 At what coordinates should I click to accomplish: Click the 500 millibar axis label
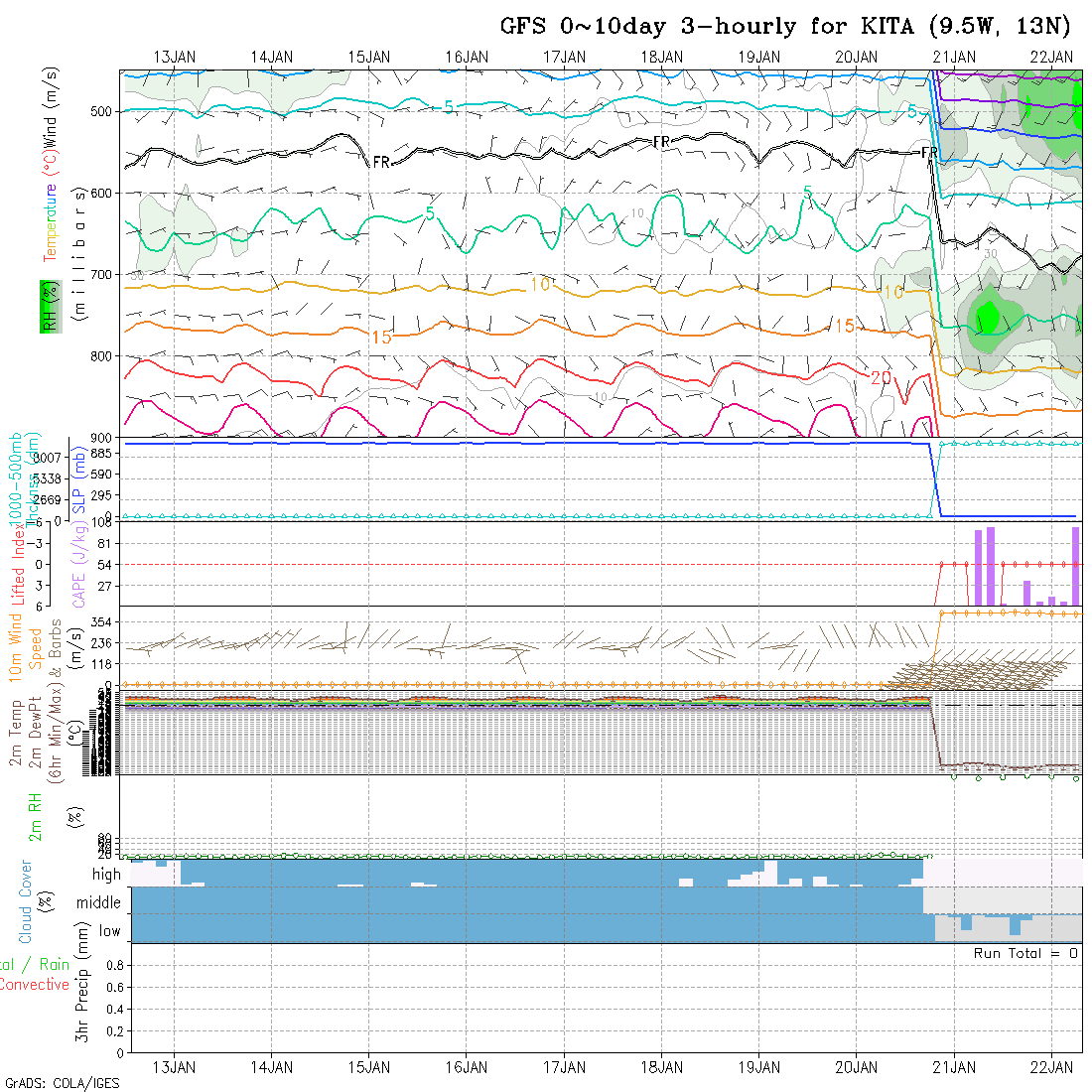(102, 111)
